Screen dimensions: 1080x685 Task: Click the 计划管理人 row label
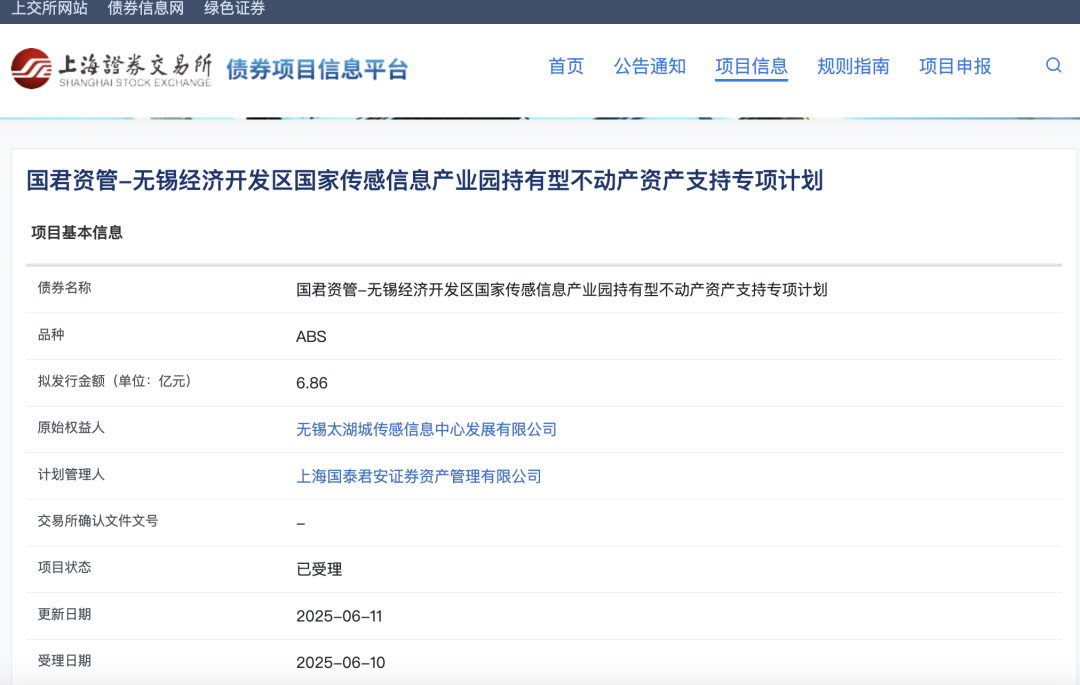click(71, 474)
